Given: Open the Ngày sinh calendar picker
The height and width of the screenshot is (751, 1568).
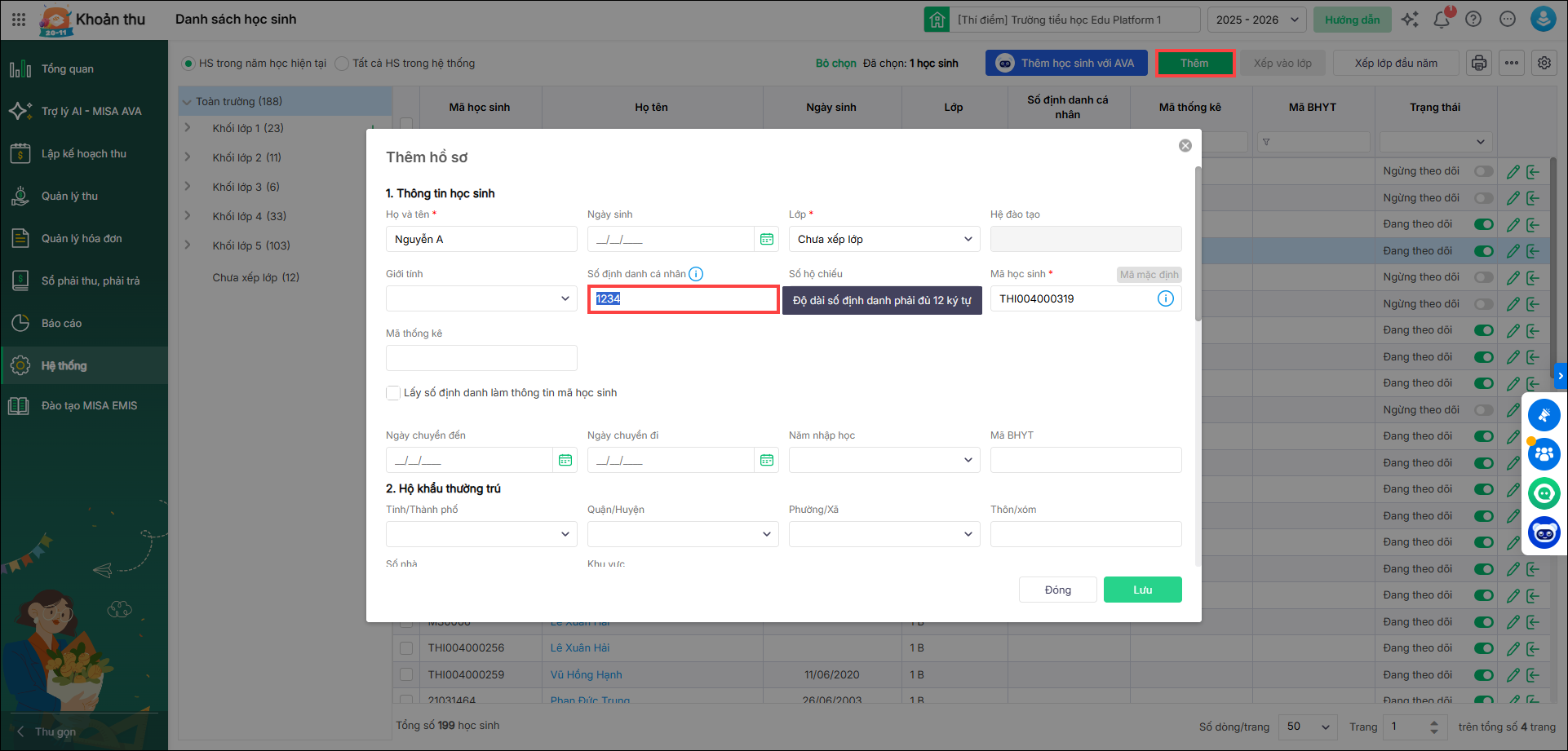Looking at the screenshot, I should 766,239.
